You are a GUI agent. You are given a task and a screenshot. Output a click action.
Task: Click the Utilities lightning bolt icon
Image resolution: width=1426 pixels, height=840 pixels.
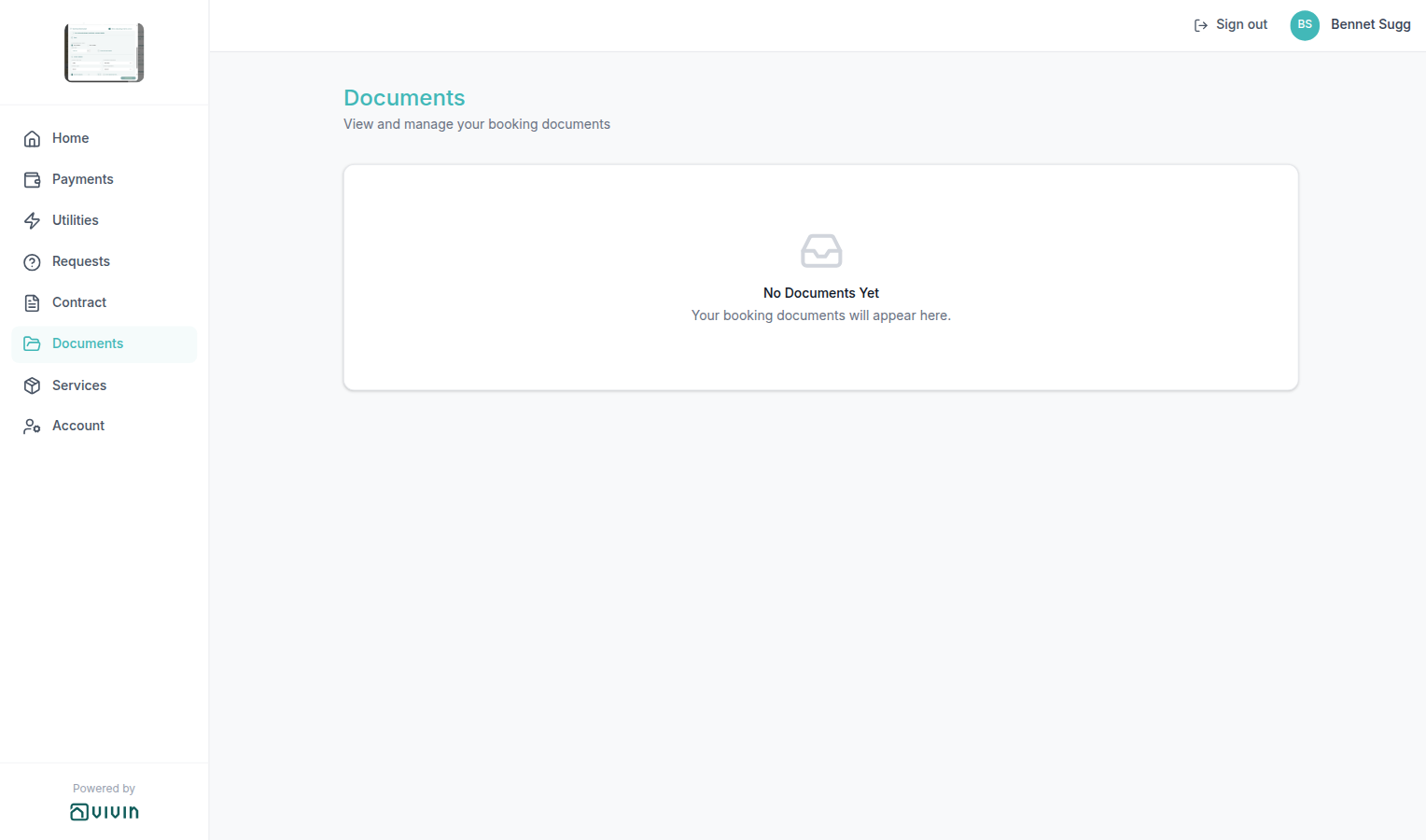pos(32,221)
